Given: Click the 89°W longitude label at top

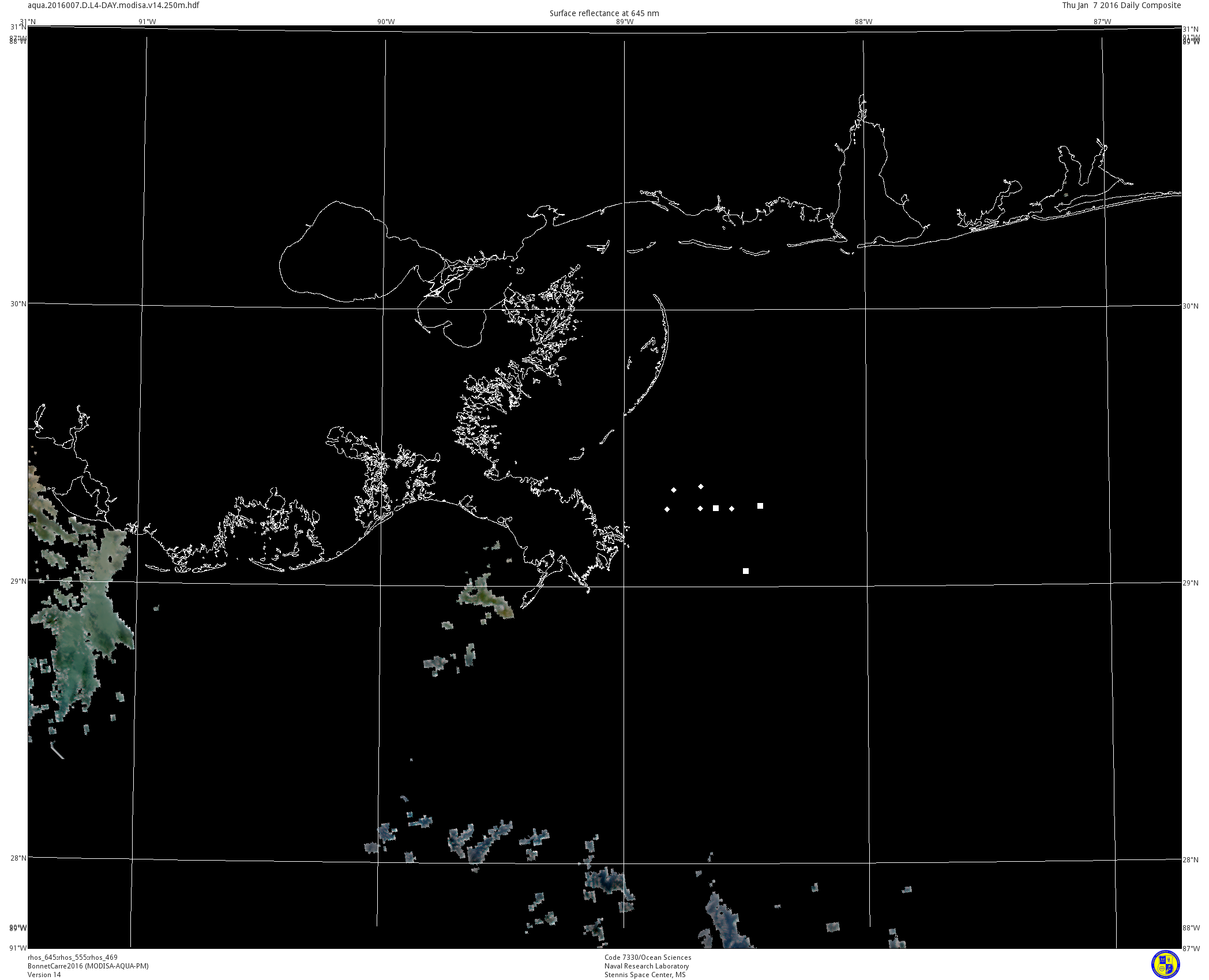Looking at the screenshot, I should (x=625, y=22).
